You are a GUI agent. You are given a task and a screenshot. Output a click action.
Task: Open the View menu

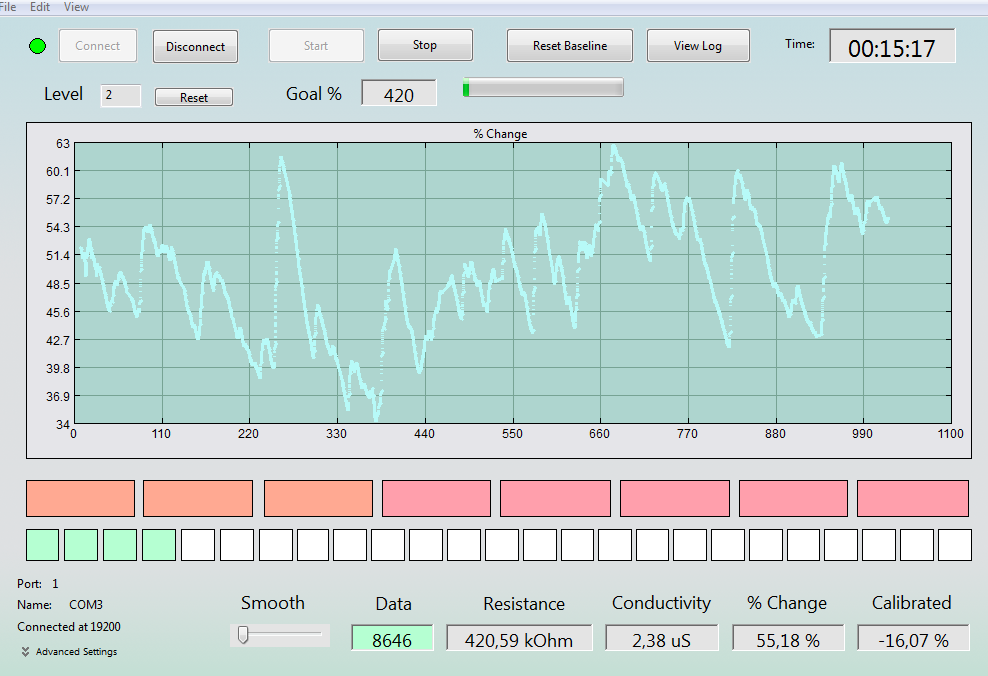pyautogui.click(x=76, y=7)
